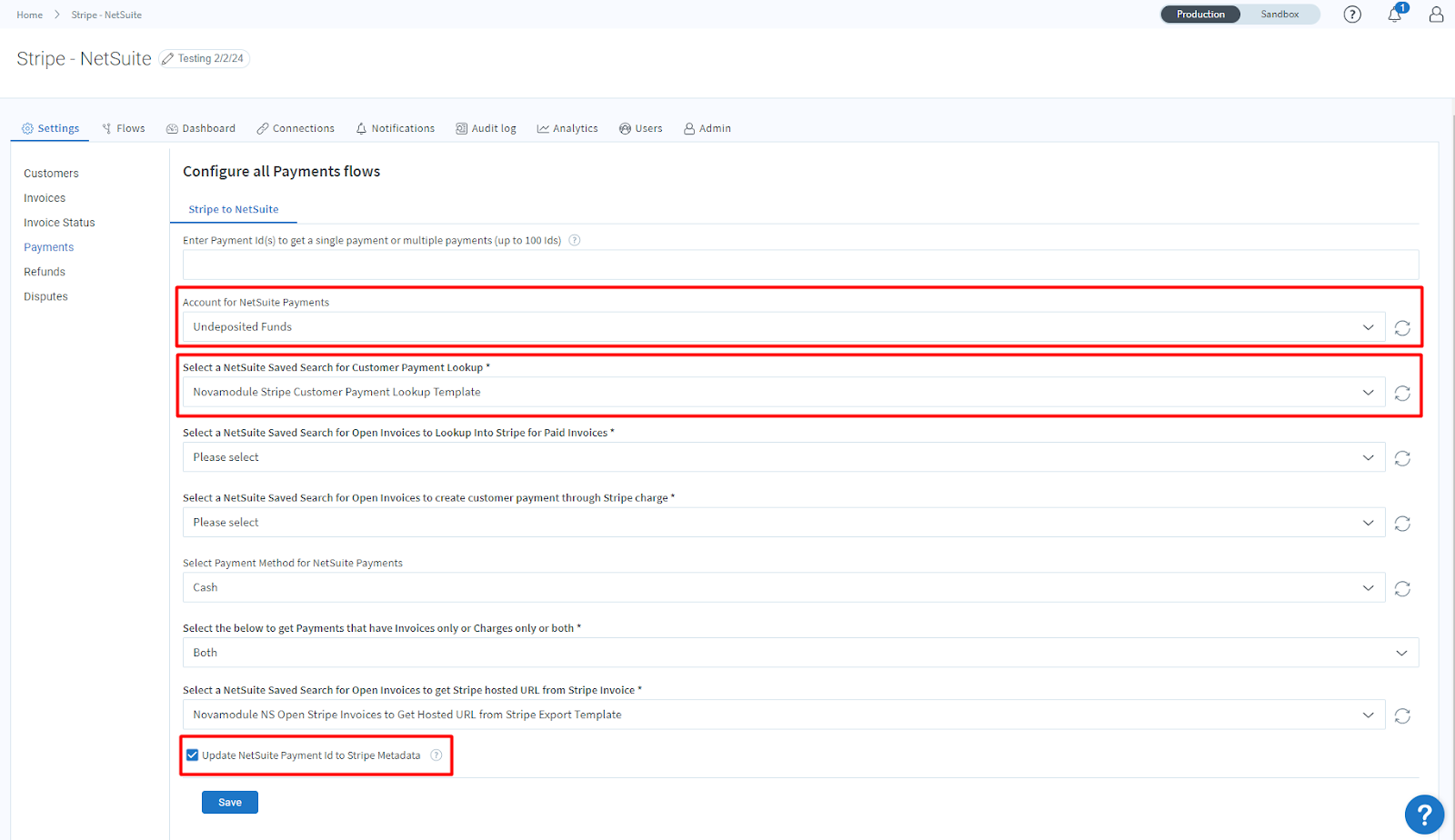Viewport: 1455px width, 840px height.
Task: Click the Payment Id(s) input field
Action: coord(800,265)
